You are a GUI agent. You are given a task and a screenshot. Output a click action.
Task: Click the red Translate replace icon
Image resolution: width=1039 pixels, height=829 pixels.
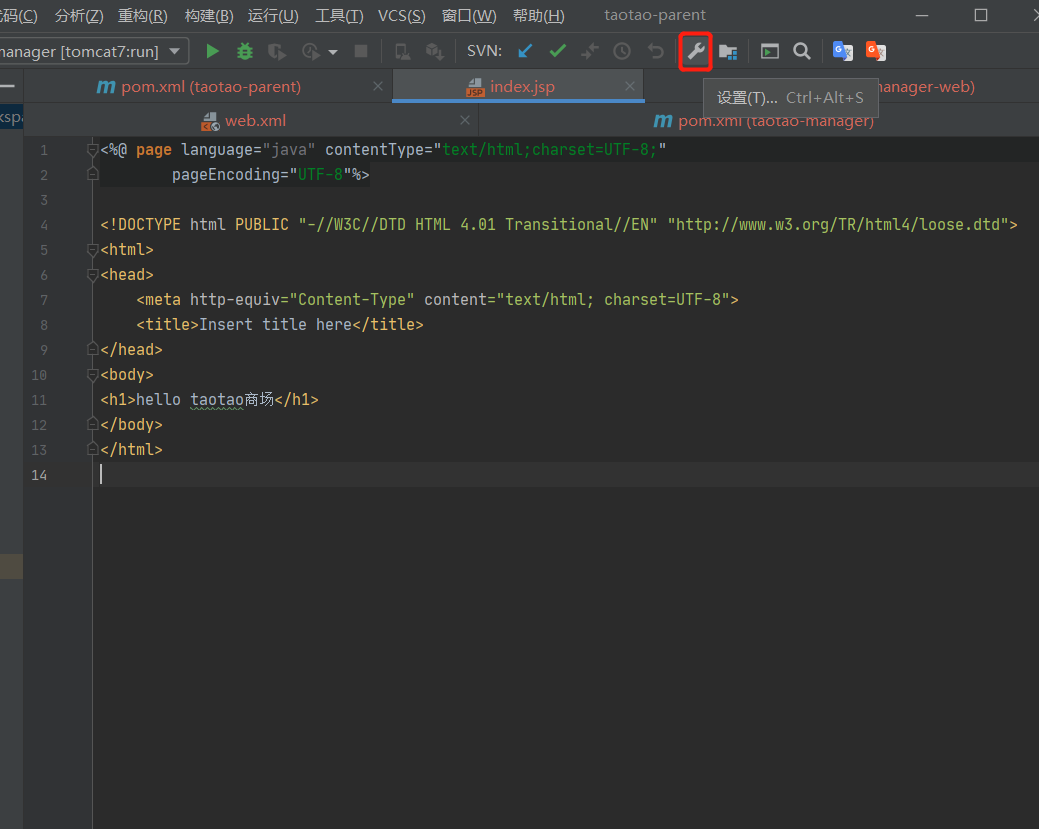point(876,51)
